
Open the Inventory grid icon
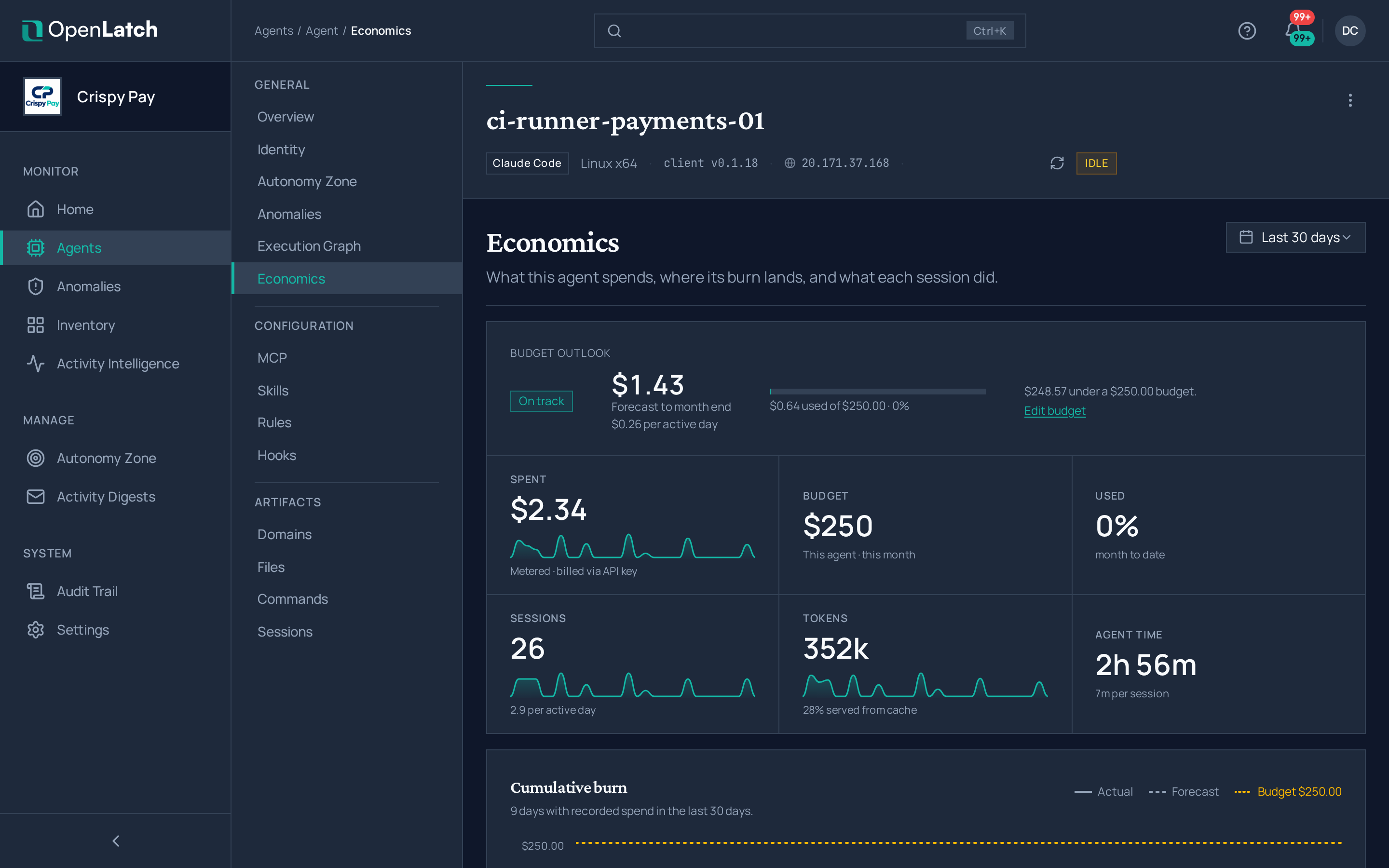tap(36, 325)
